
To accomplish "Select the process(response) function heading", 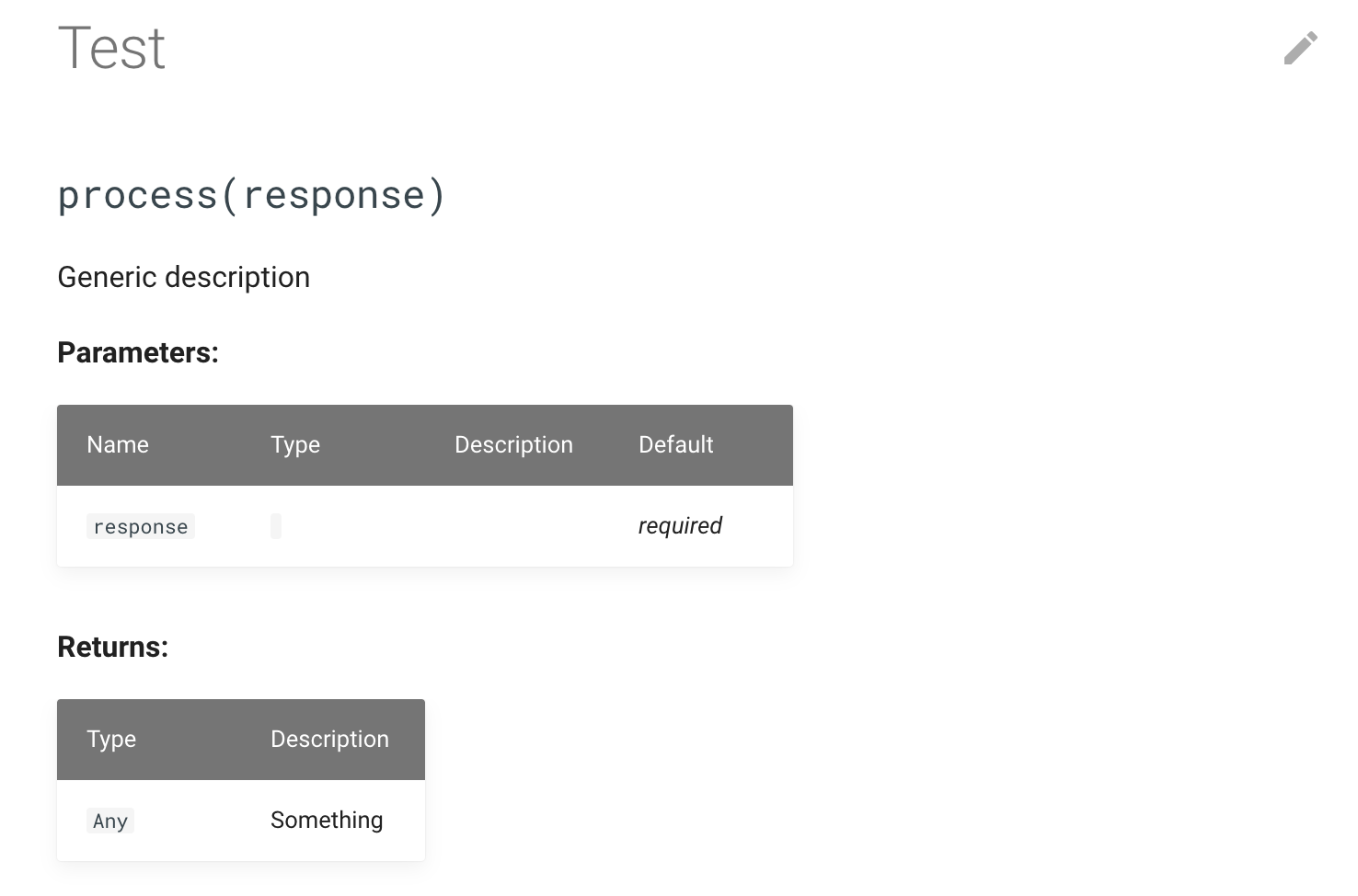I will pyautogui.click(x=250, y=194).
